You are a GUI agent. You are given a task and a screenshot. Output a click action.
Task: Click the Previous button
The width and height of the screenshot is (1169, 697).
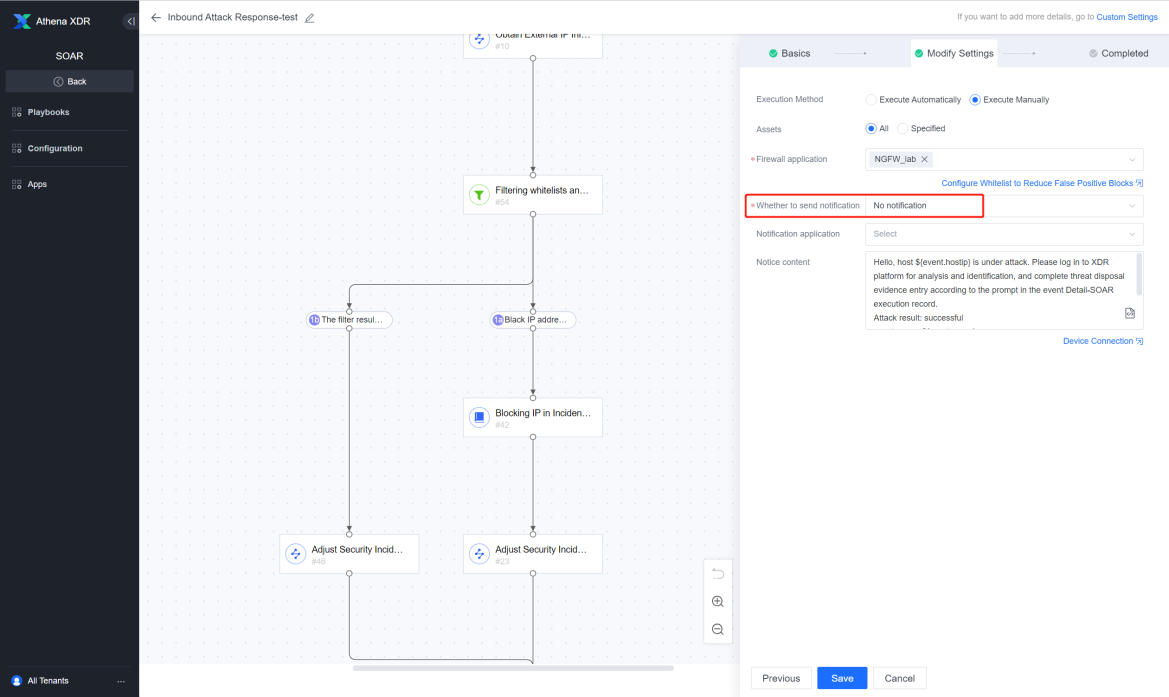(x=781, y=678)
